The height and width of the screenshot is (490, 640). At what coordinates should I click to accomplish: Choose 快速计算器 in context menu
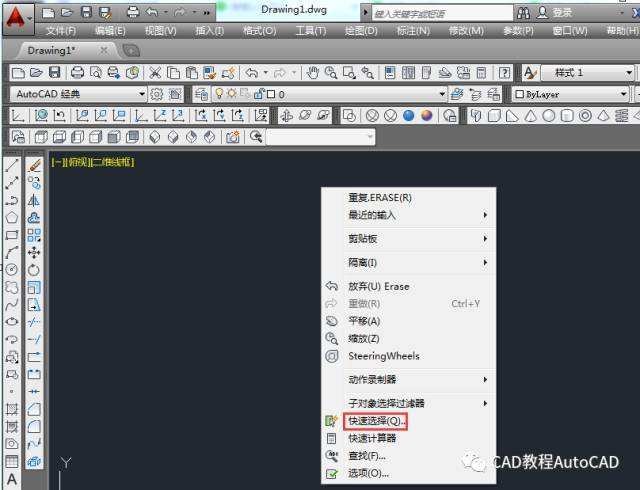tap(409, 439)
